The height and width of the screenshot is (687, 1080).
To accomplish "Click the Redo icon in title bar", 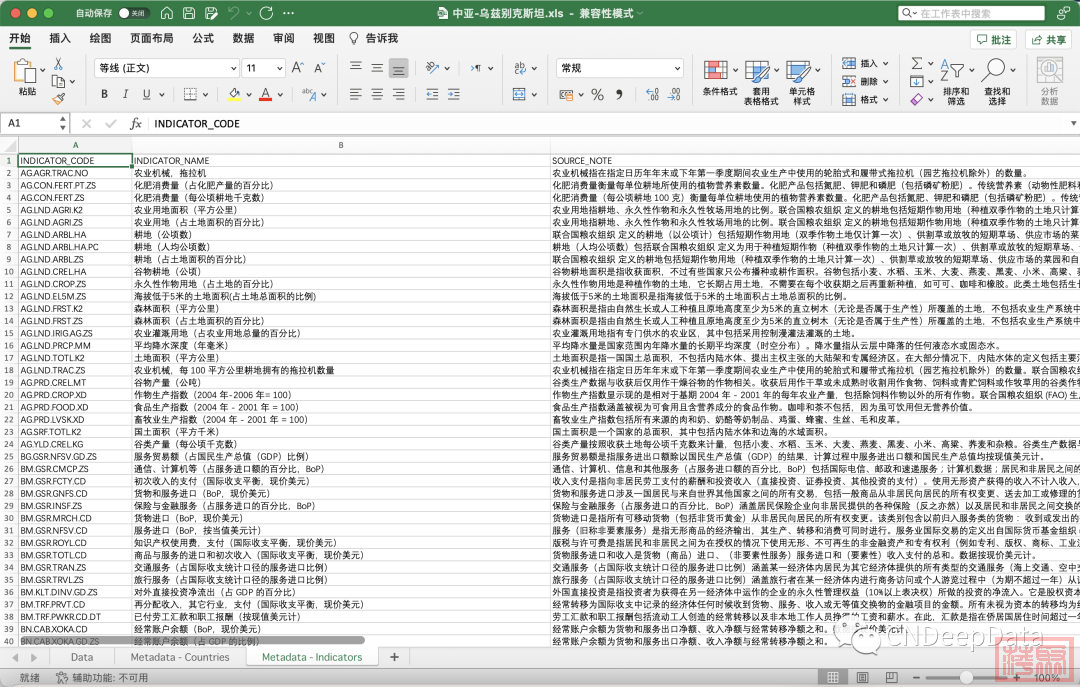I will 266,13.
